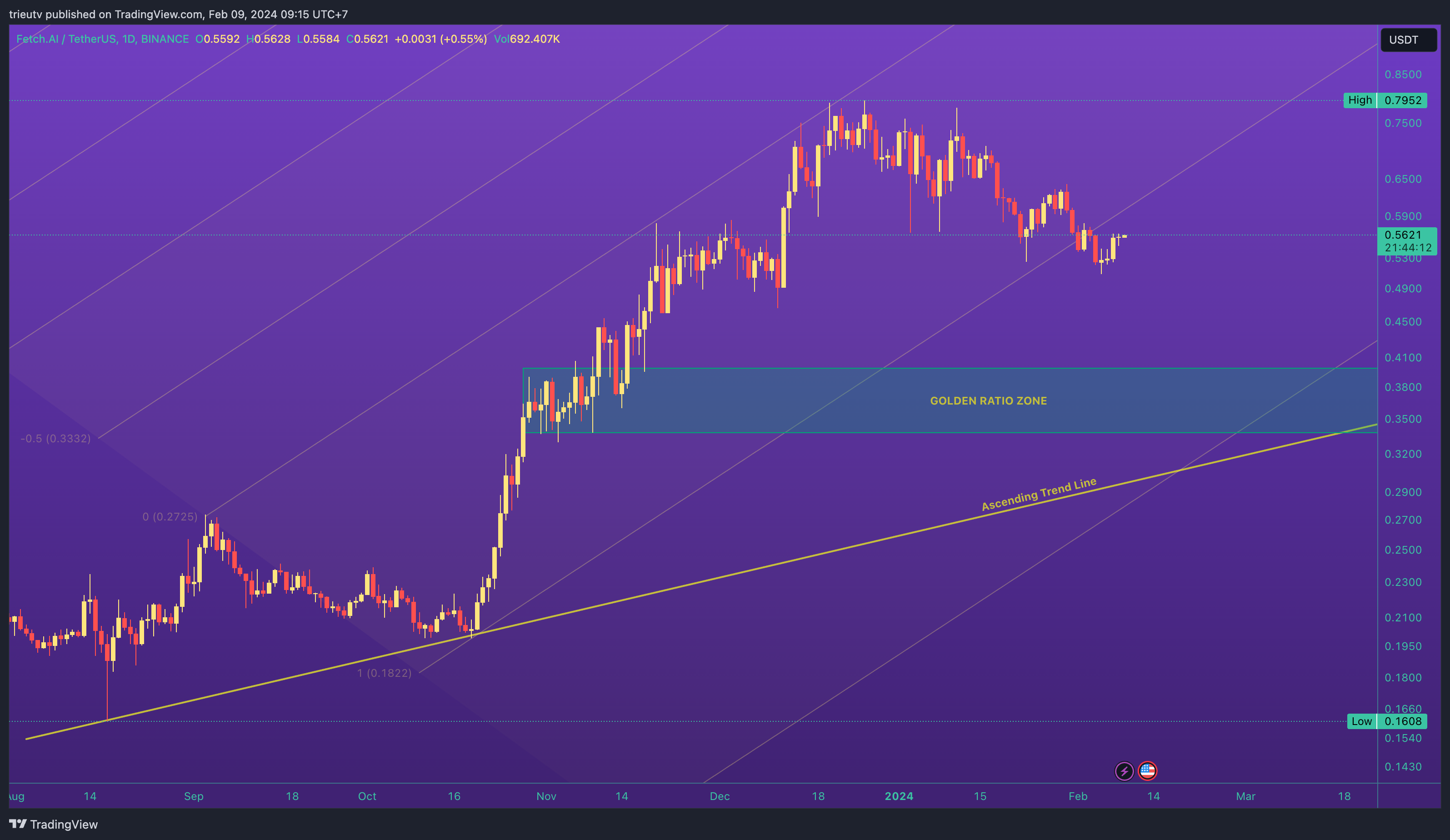Click the 0.1430 price axis label
The width and height of the screenshot is (1450, 840).
pyautogui.click(x=1403, y=767)
